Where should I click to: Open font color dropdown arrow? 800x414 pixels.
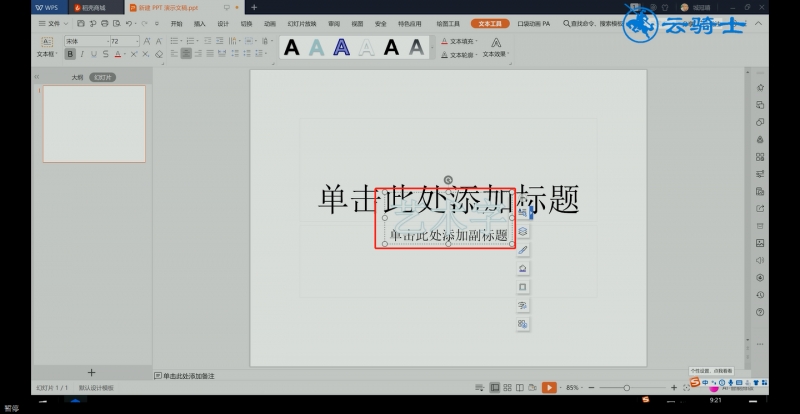[x=125, y=54]
